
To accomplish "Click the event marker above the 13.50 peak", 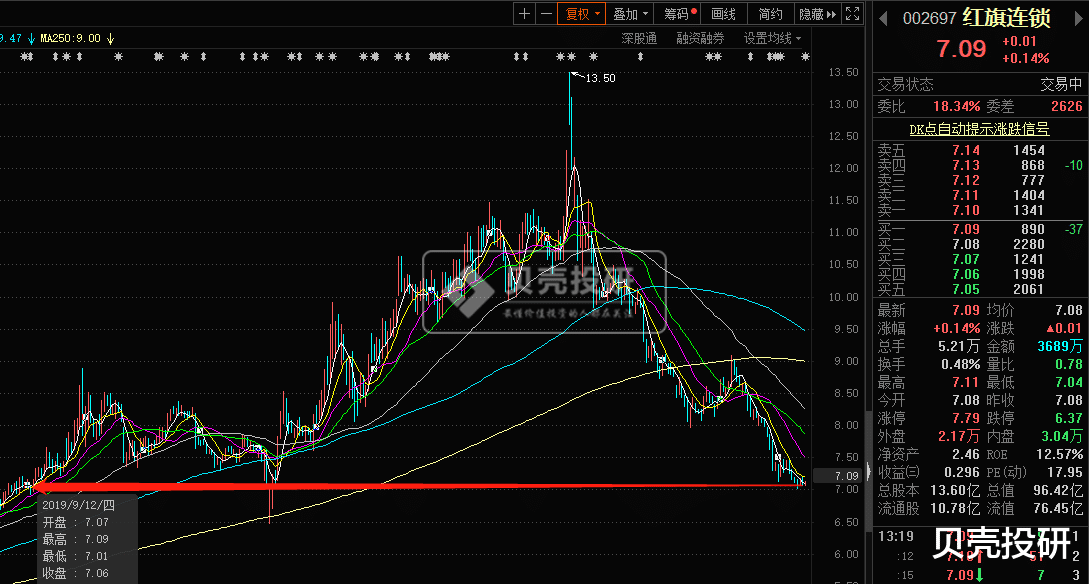I will pyautogui.click(x=570, y=57).
